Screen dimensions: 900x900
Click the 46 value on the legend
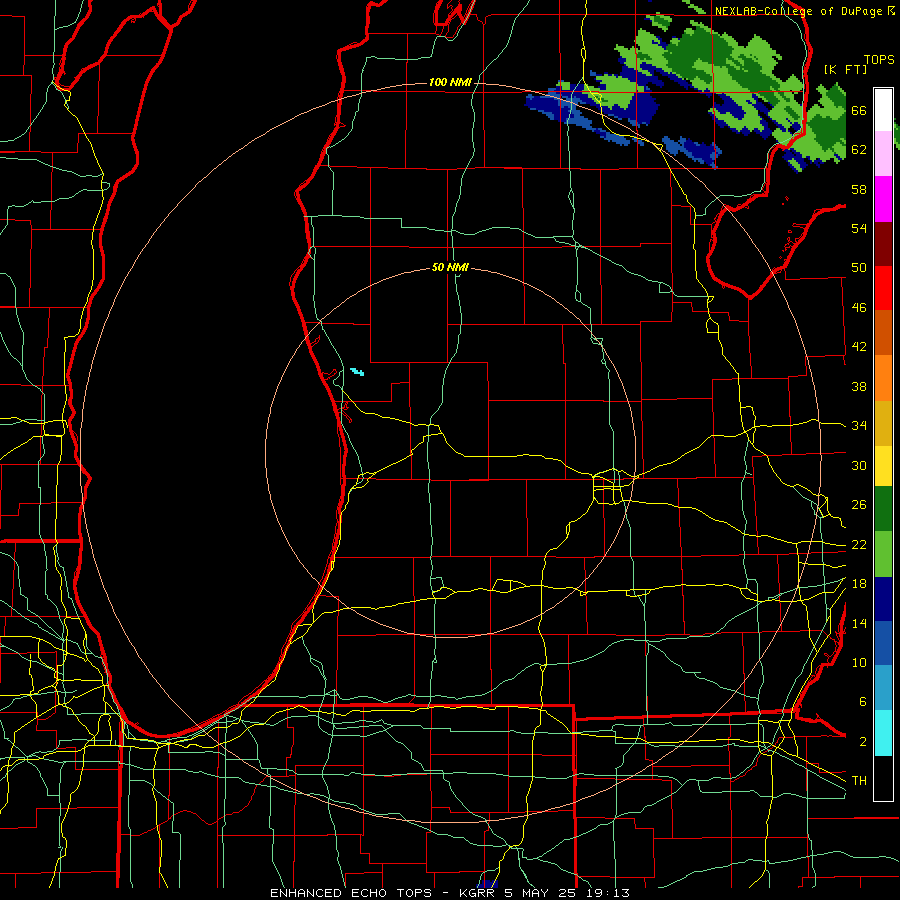[x=859, y=308]
